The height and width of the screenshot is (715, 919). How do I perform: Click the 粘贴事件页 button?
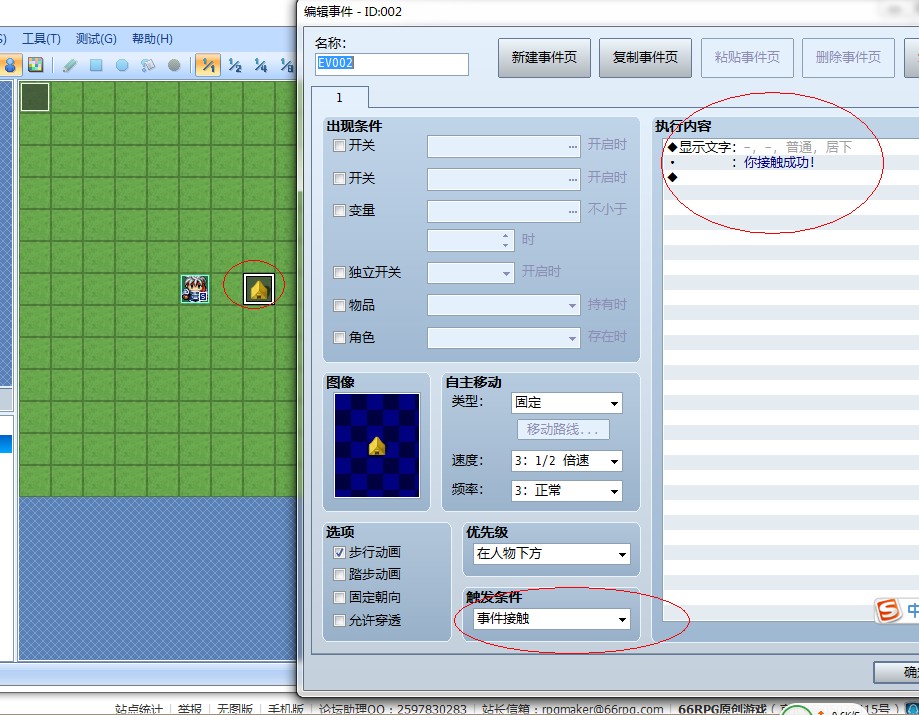(x=747, y=57)
